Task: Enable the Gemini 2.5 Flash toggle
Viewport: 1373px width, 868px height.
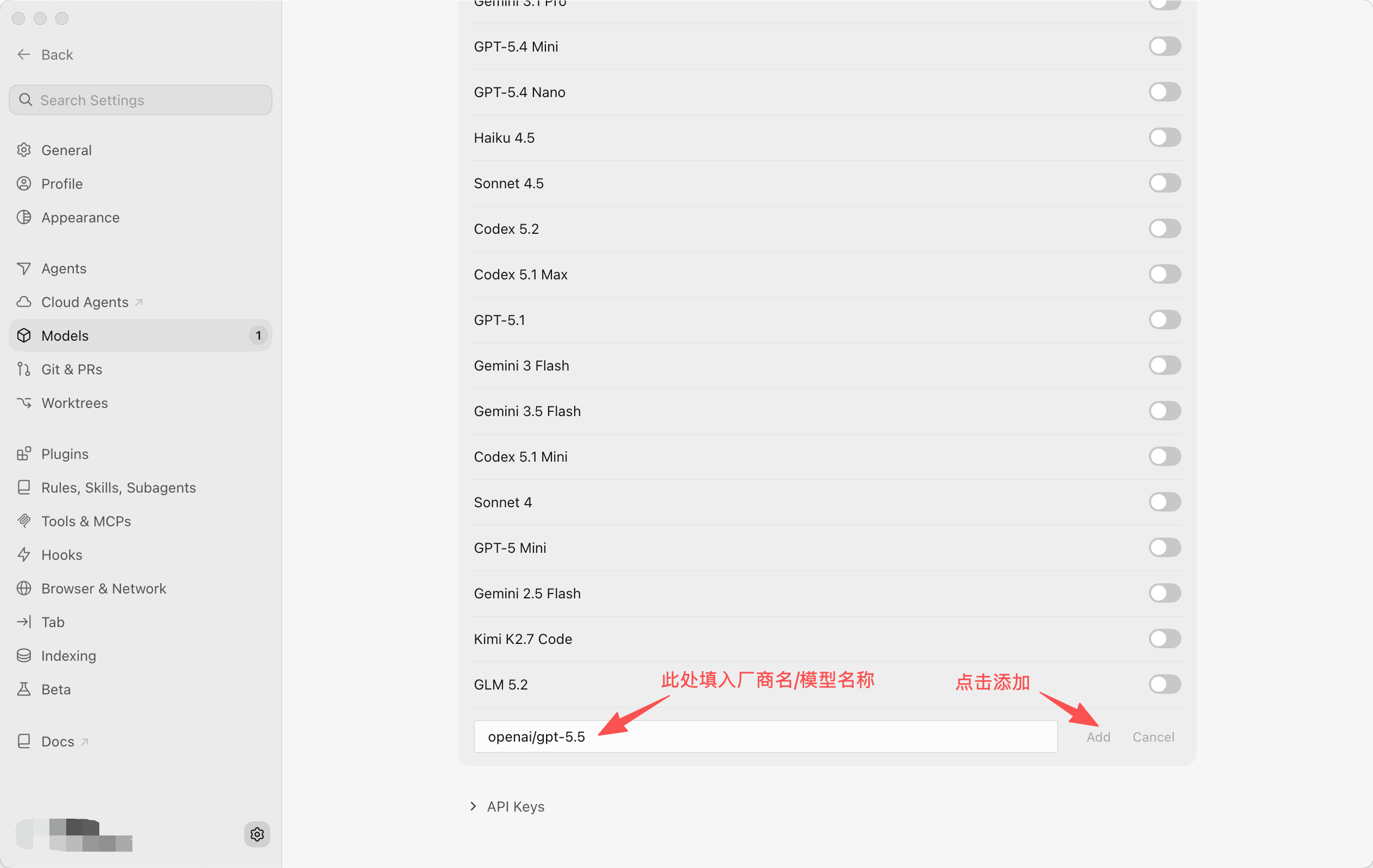Action: pos(1164,593)
